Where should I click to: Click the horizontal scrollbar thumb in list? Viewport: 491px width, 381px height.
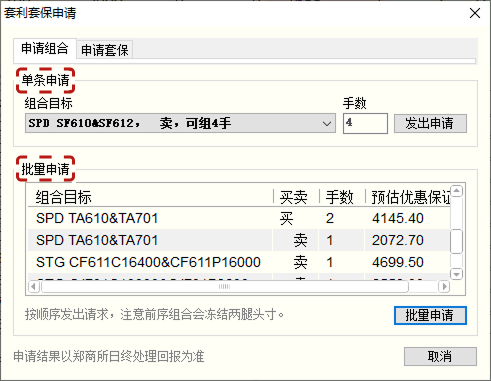point(225,286)
